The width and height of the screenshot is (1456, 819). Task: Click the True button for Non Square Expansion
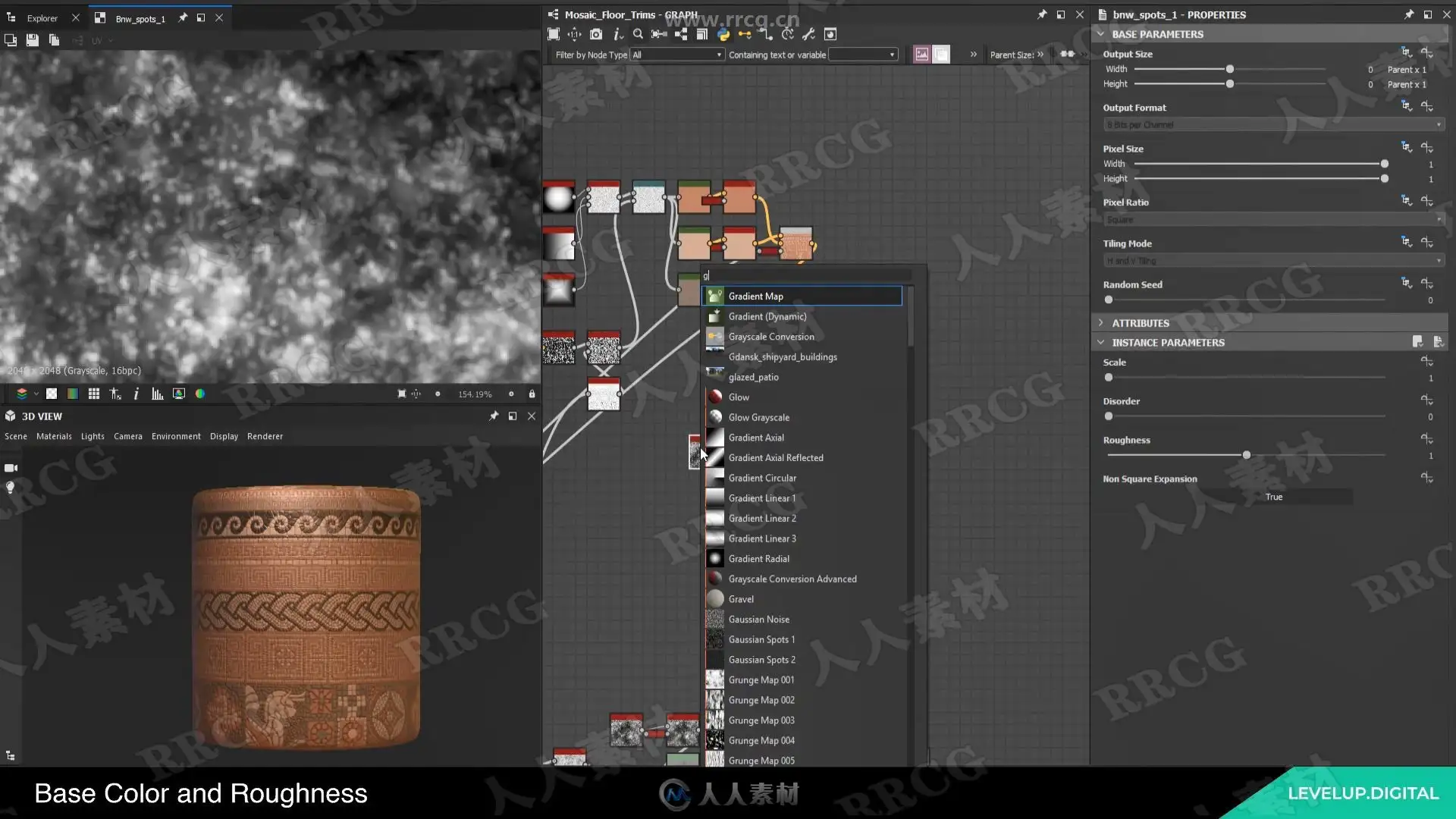click(x=1274, y=497)
